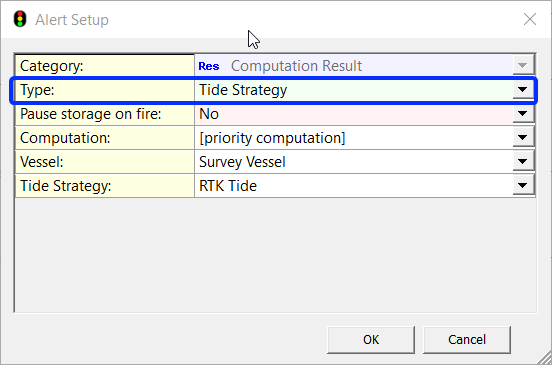The image size is (552, 365).
Task: Click the disabled Category dropdown arrow
Action: (x=522, y=65)
